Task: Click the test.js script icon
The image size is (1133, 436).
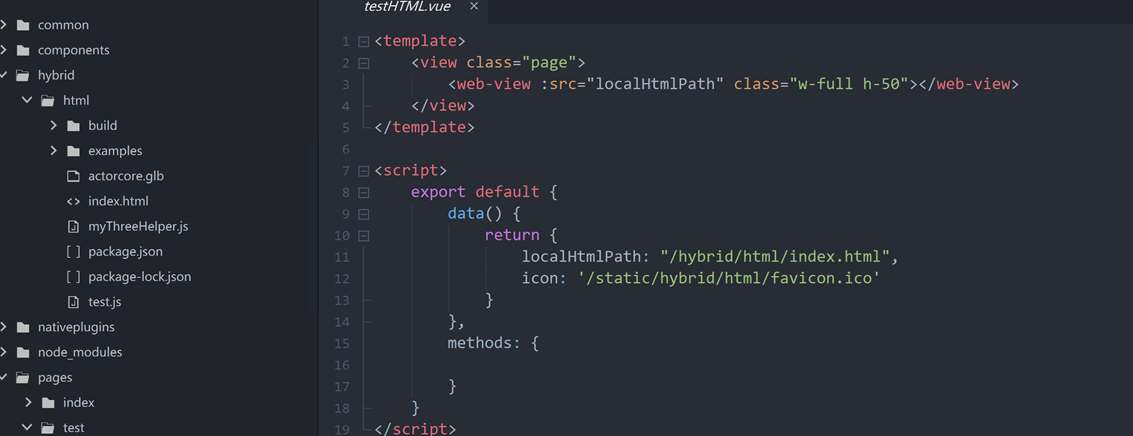Action: pyautogui.click(x=73, y=302)
